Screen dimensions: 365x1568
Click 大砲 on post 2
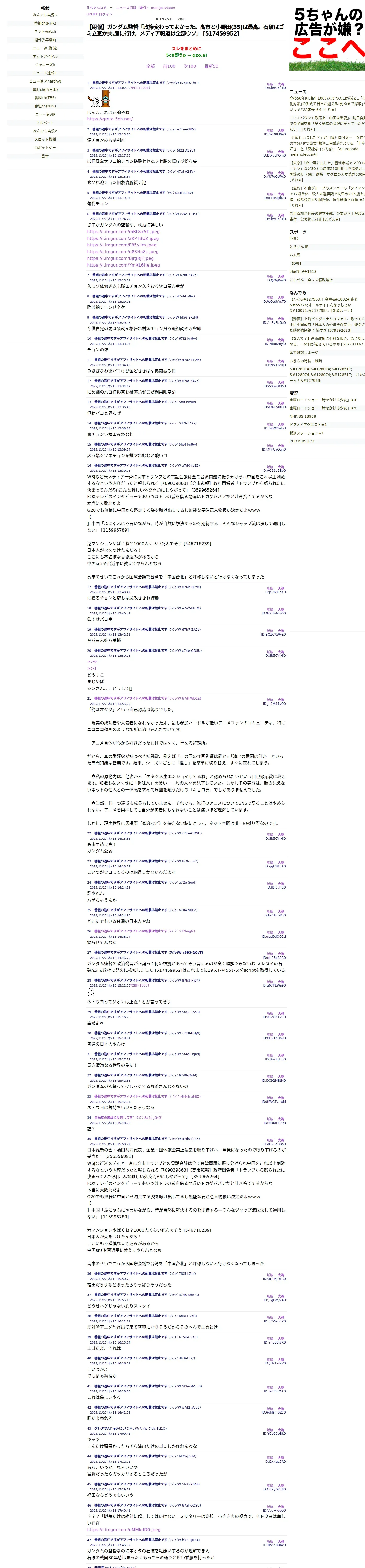(x=281, y=131)
